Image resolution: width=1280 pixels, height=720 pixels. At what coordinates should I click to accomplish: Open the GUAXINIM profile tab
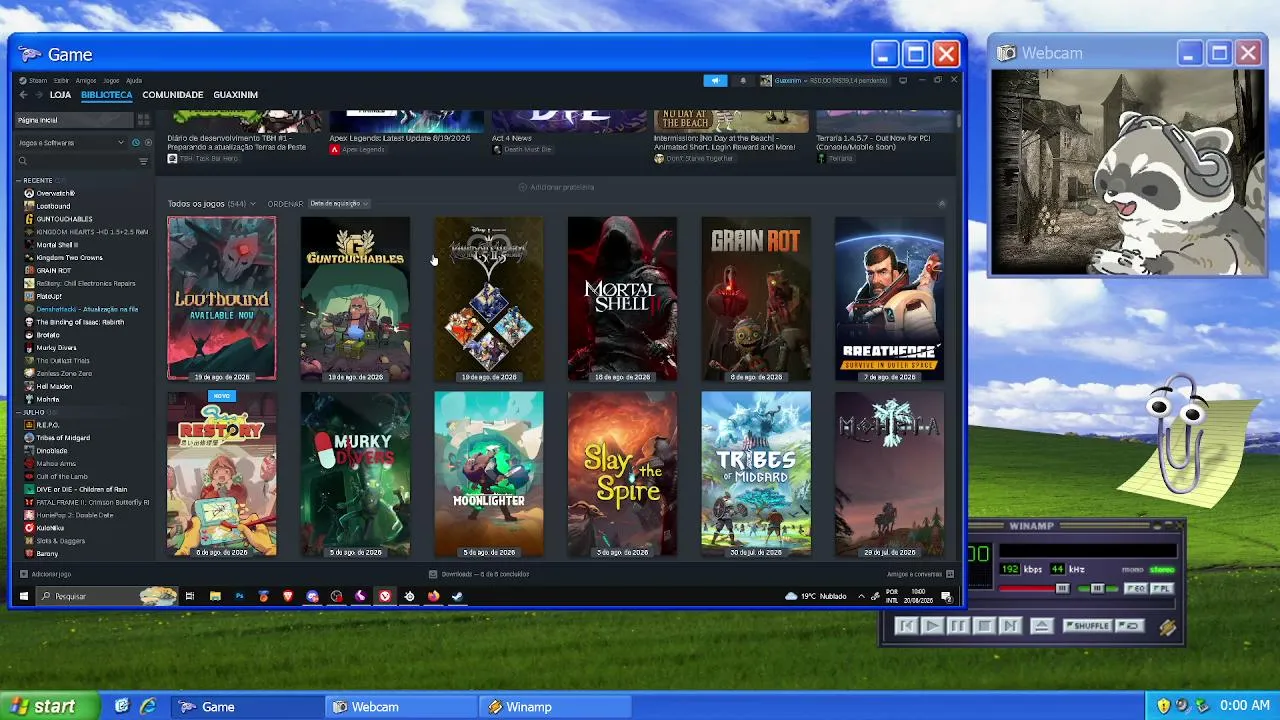pos(235,95)
